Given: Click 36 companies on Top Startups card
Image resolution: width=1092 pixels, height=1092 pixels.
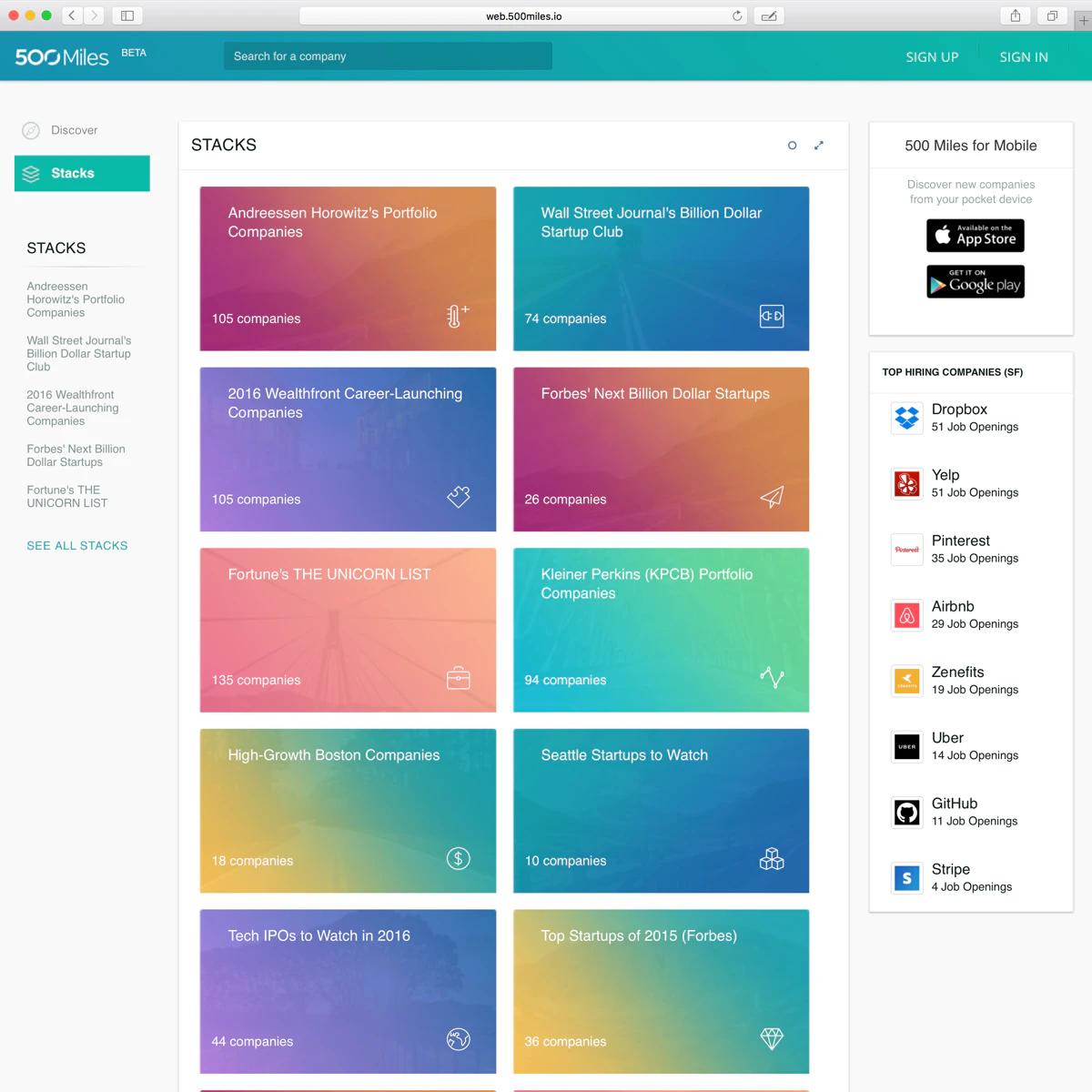Looking at the screenshot, I should (565, 1041).
